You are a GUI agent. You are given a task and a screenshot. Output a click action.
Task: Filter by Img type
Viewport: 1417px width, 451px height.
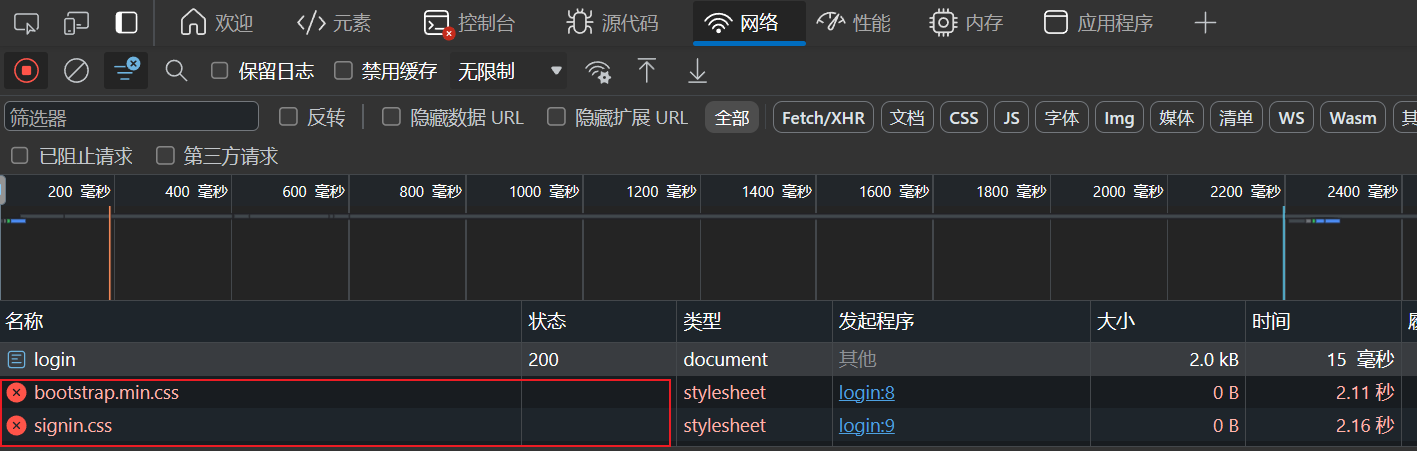(x=1119, y=117)
